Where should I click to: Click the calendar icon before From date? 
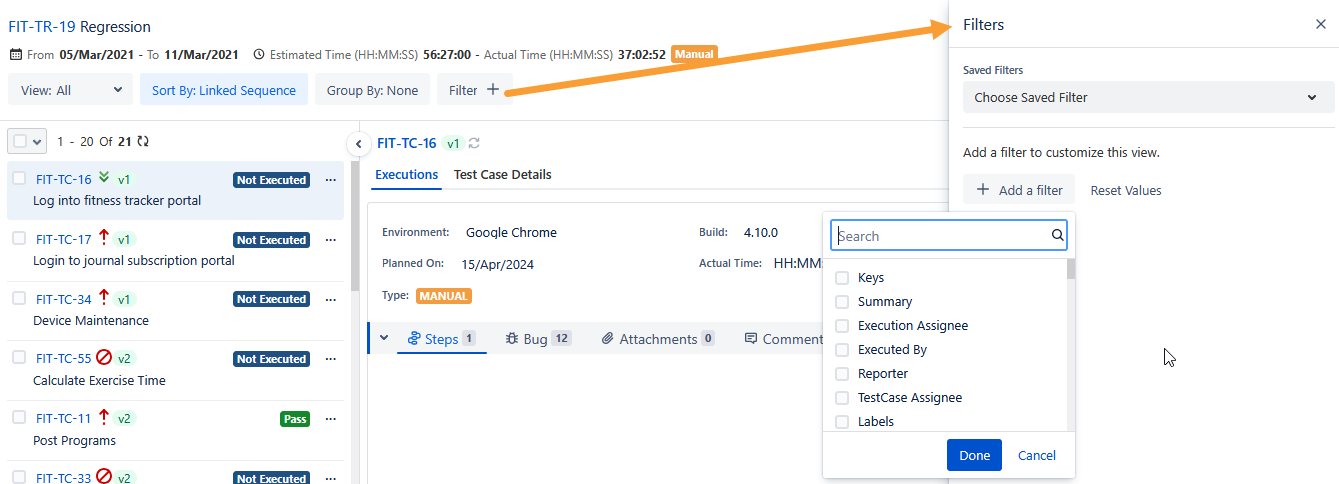click(15, 54)
